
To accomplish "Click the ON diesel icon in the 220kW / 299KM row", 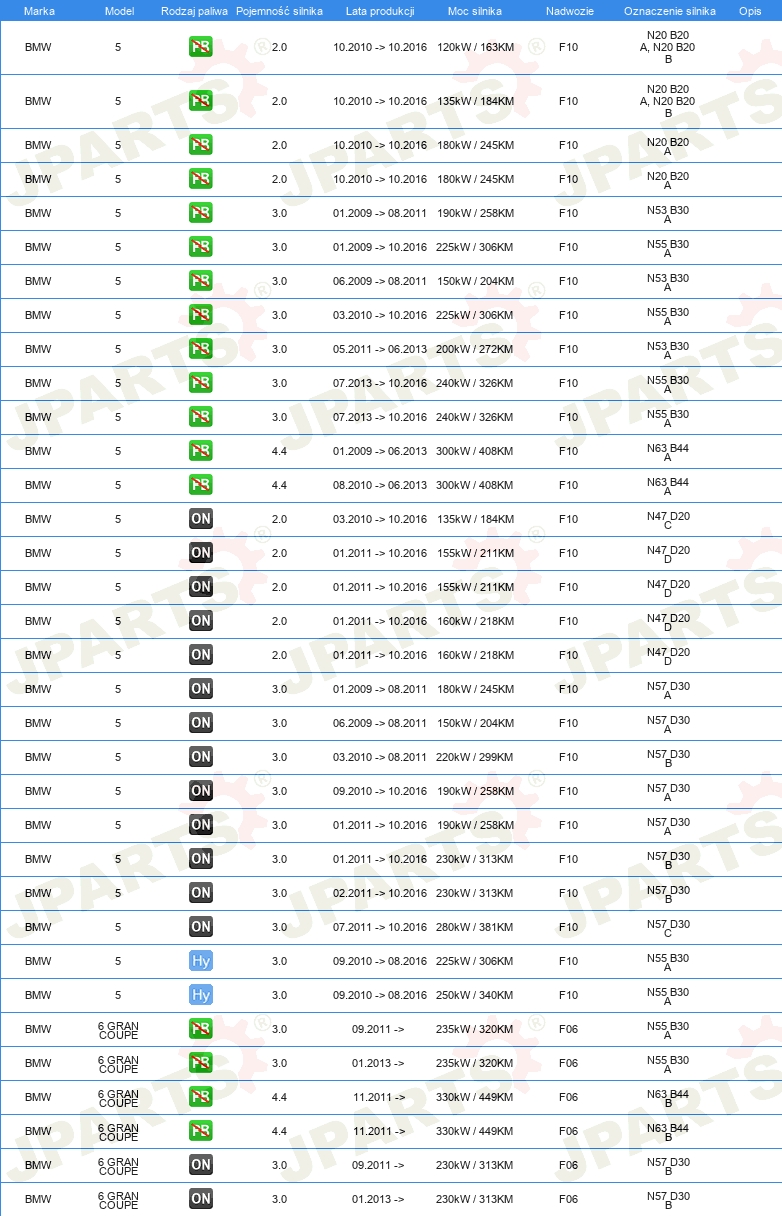I will (201, 757).
